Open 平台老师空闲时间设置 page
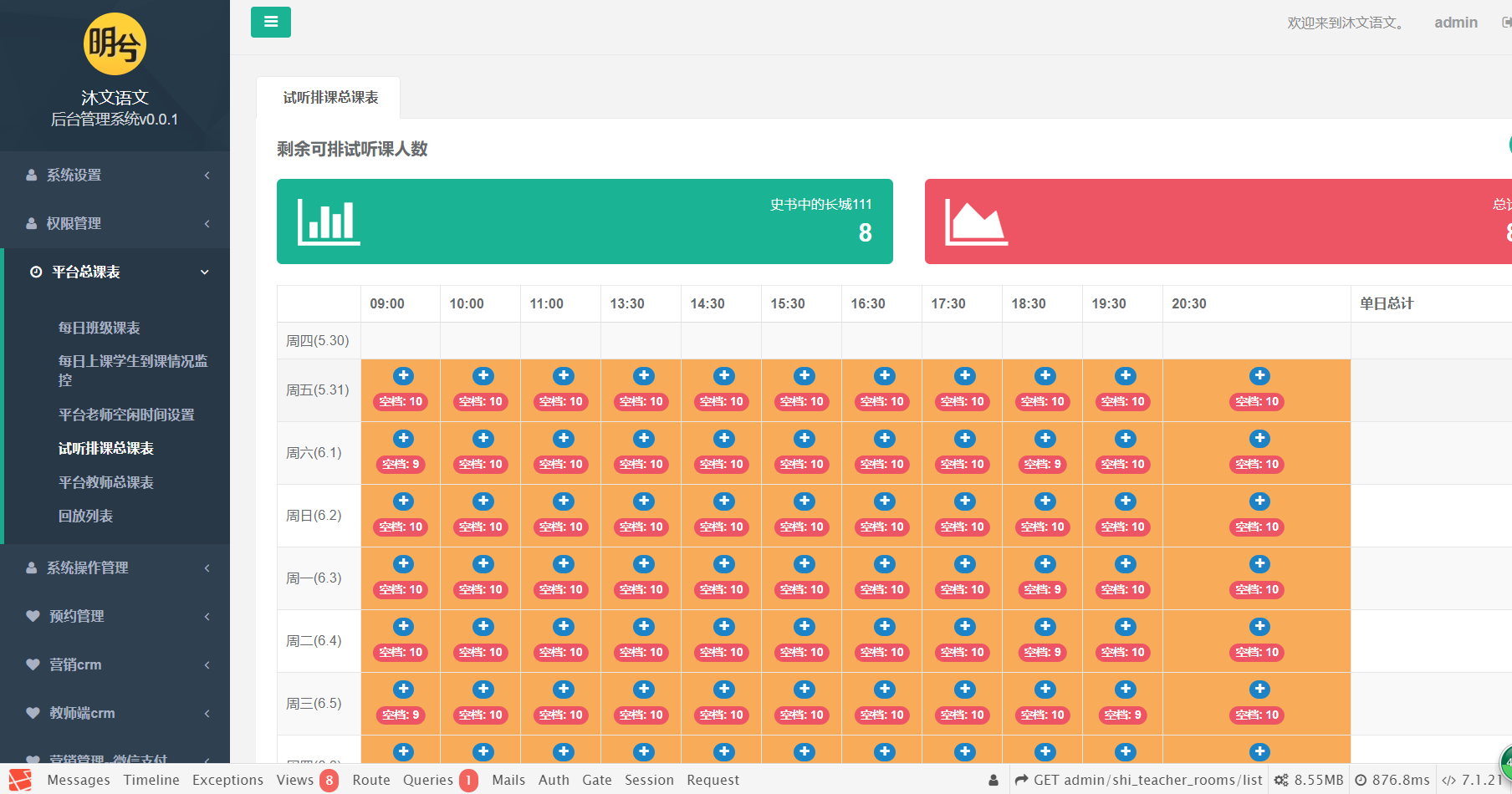Screen dimensions: 1512x794 [125, 415]
